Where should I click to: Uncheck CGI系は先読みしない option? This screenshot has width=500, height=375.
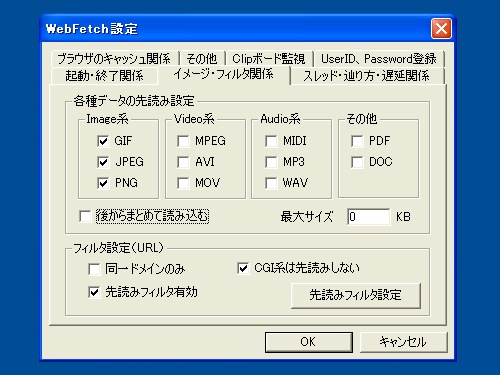(x=243, y=268)
